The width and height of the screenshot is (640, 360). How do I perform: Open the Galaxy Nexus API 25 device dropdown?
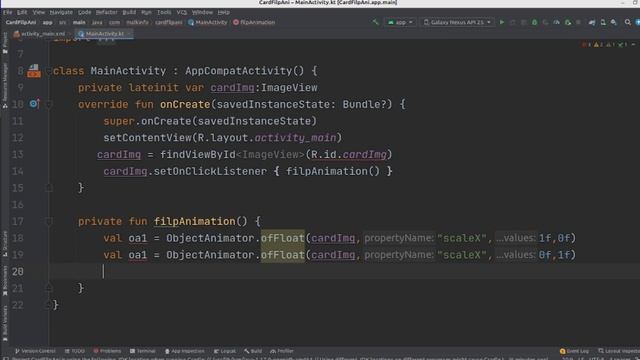click(457, 22)
